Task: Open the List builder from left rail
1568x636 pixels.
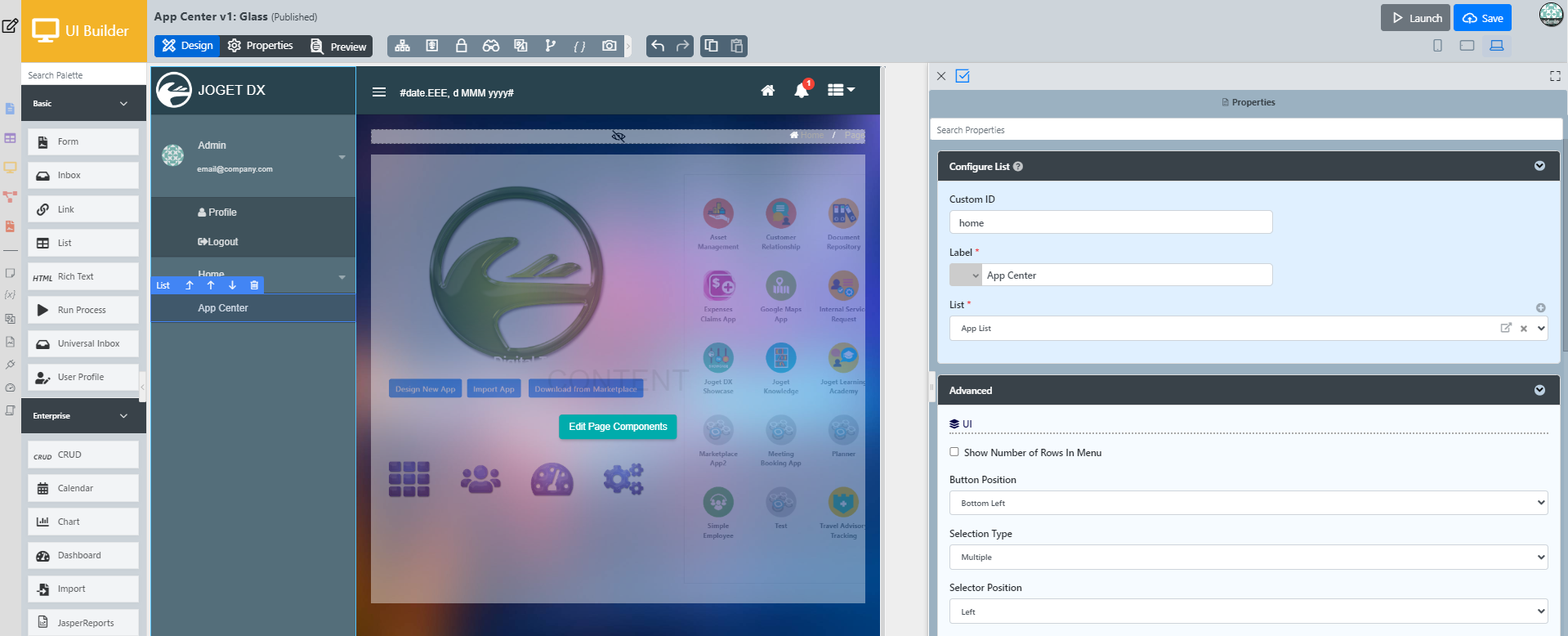Action: [x=10, y=138]
